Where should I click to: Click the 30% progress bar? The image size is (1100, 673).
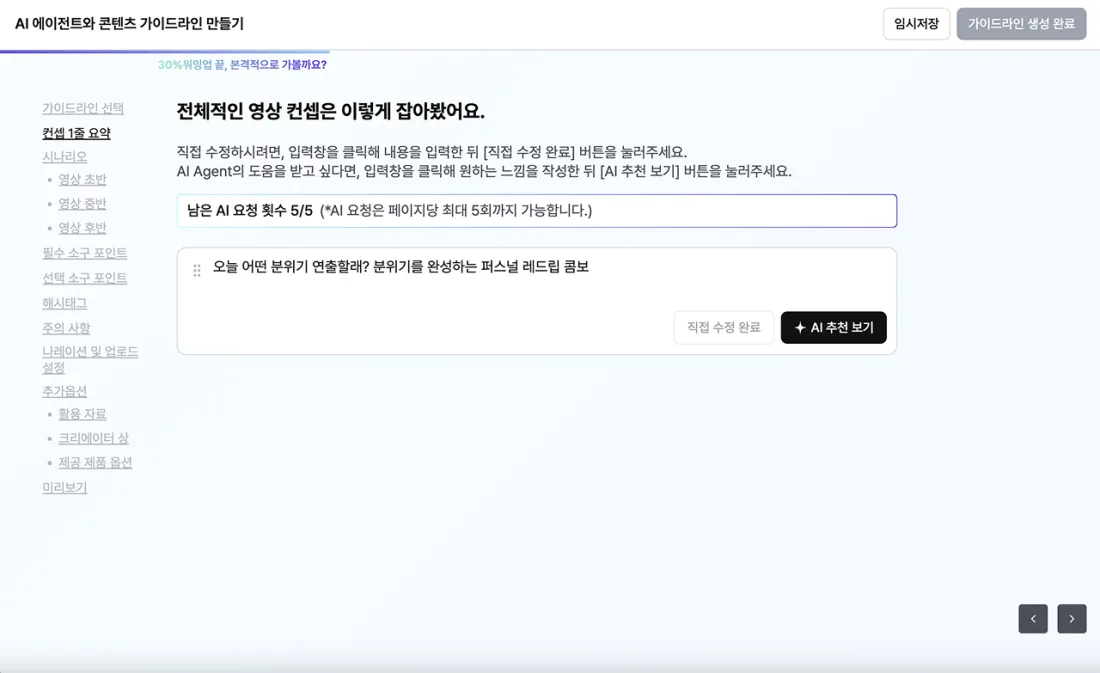[x=165, y=51]
